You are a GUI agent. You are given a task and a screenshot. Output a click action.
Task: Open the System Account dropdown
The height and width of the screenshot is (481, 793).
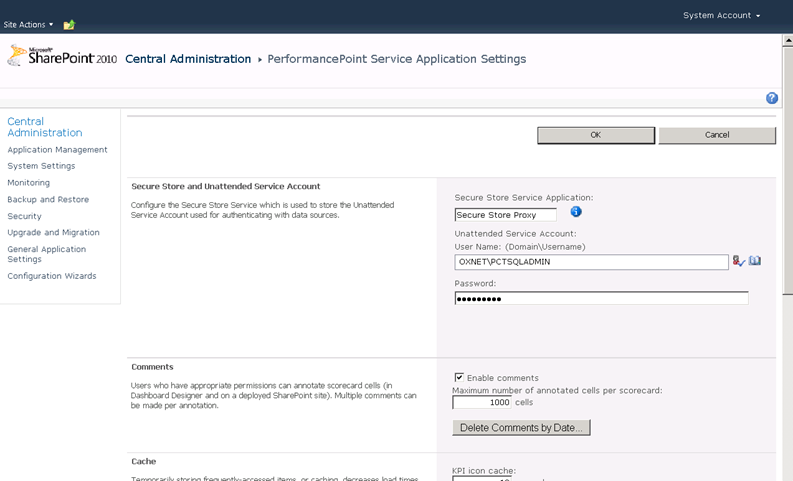(x=721, y=16)
